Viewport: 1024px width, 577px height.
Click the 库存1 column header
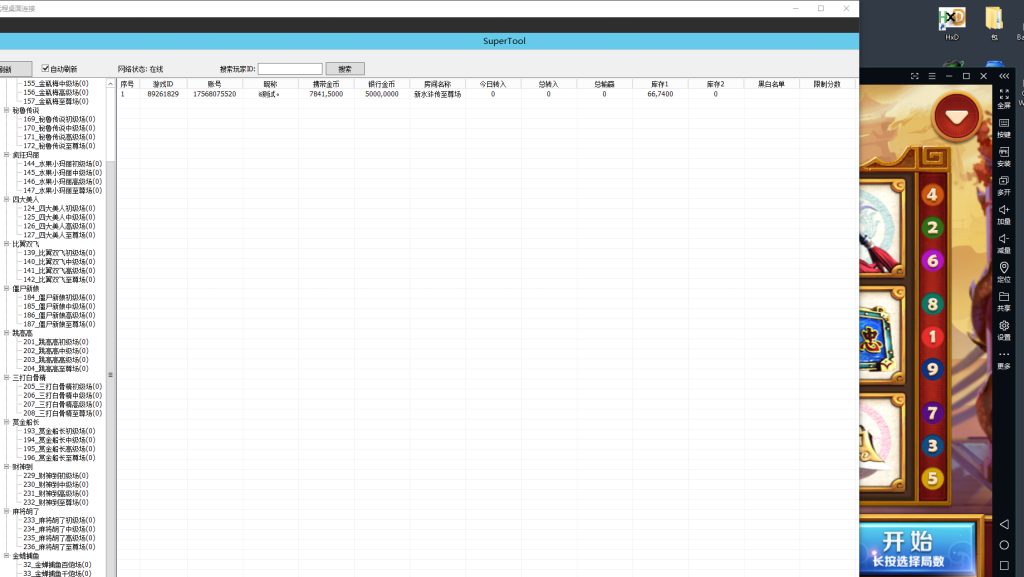pos(660,84)
